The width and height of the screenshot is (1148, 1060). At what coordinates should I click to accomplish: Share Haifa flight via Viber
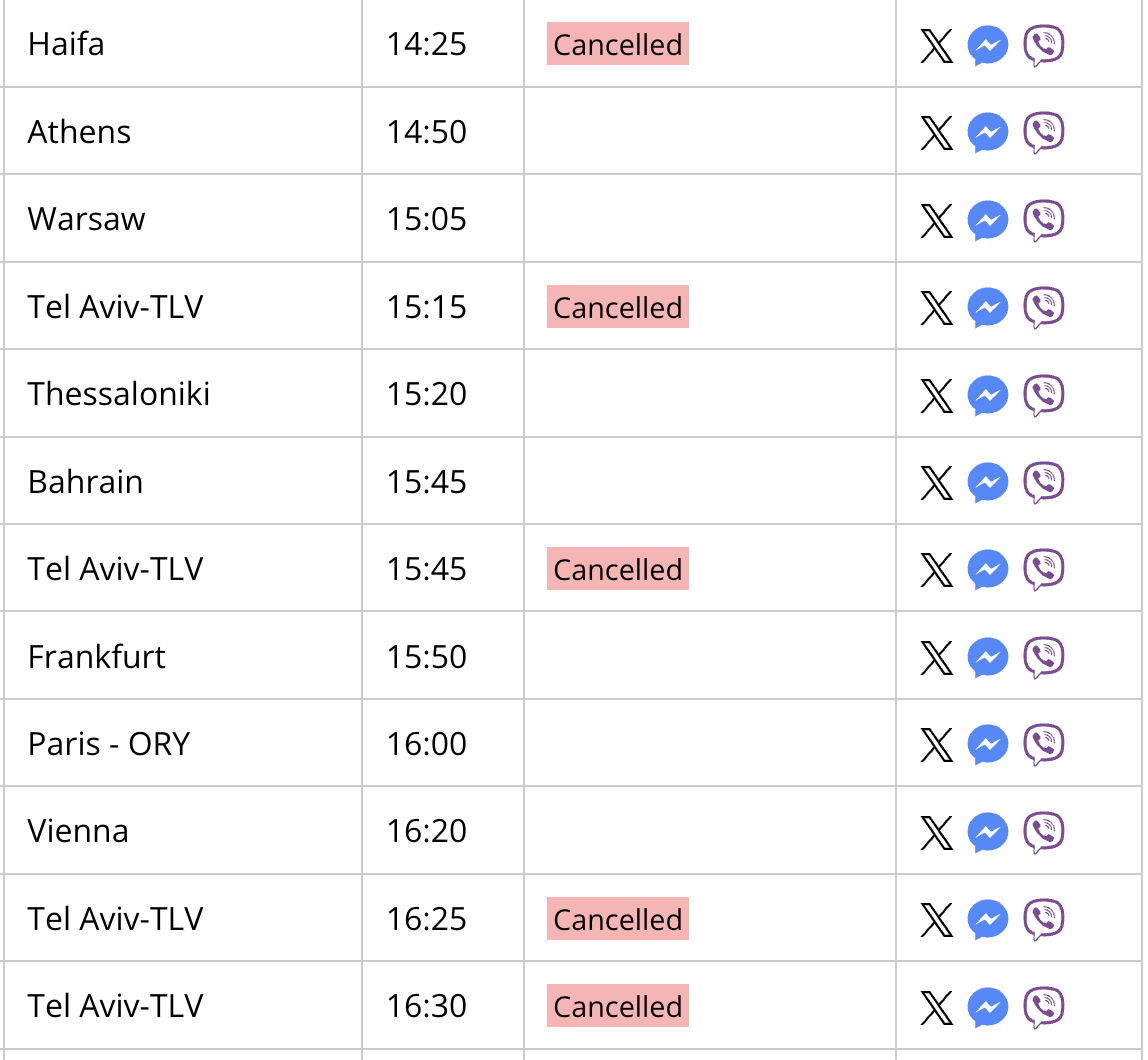point(1043,45)
